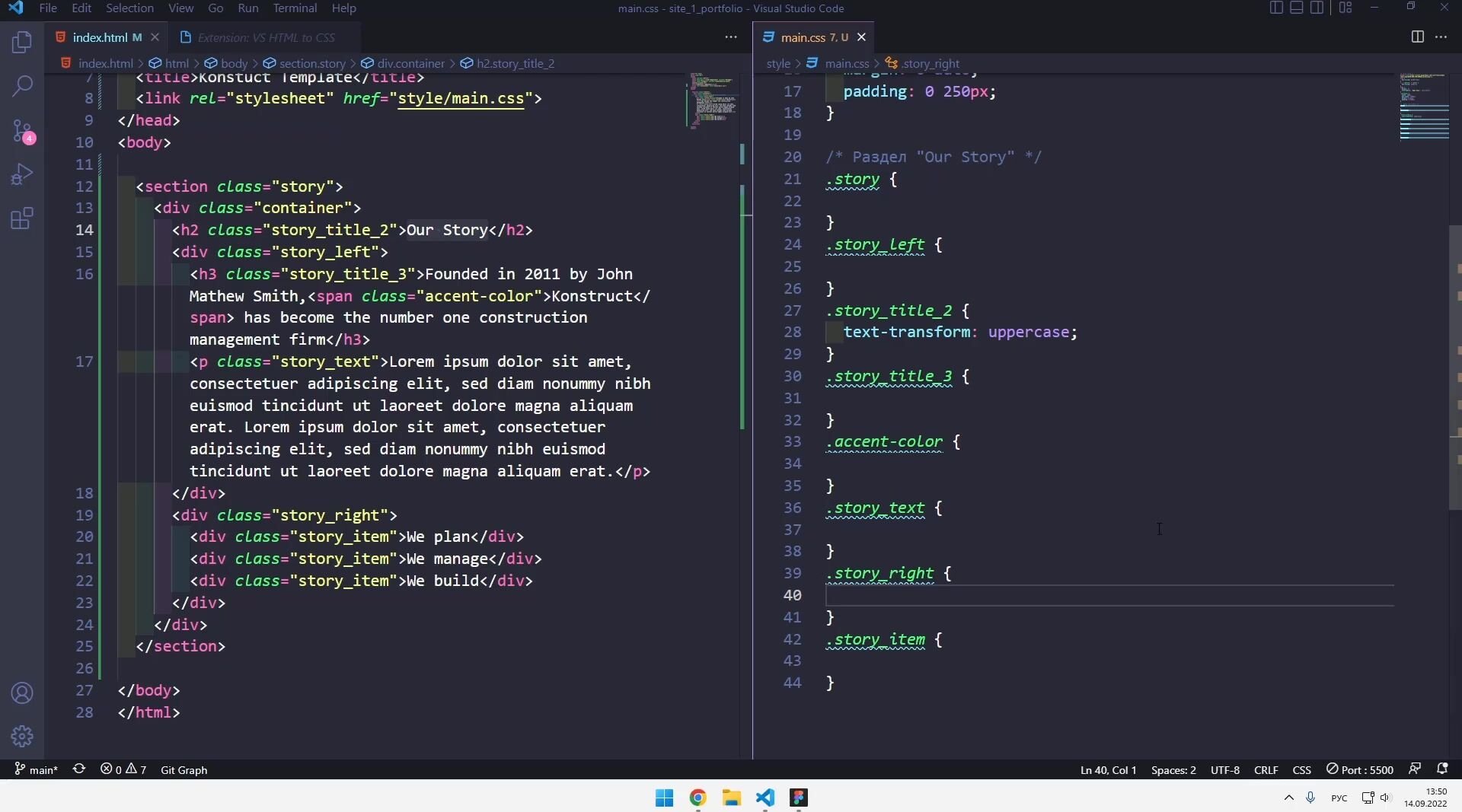Switch to Extension: VS HTML to CSS tab
Image resolution: width=1462 pixels, height=812 pixels.
pos(265,37)
